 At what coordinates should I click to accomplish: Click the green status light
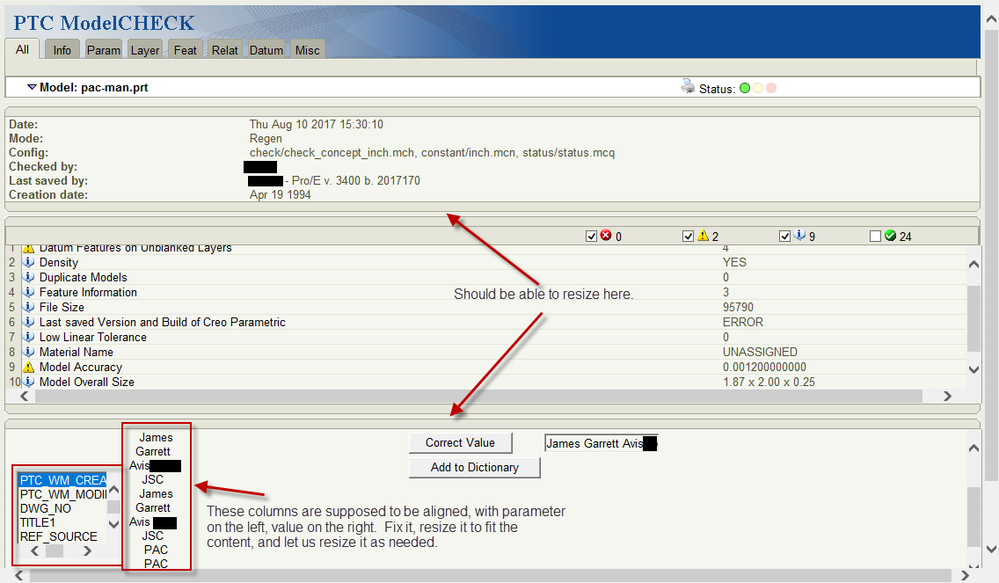click(744, 88)
